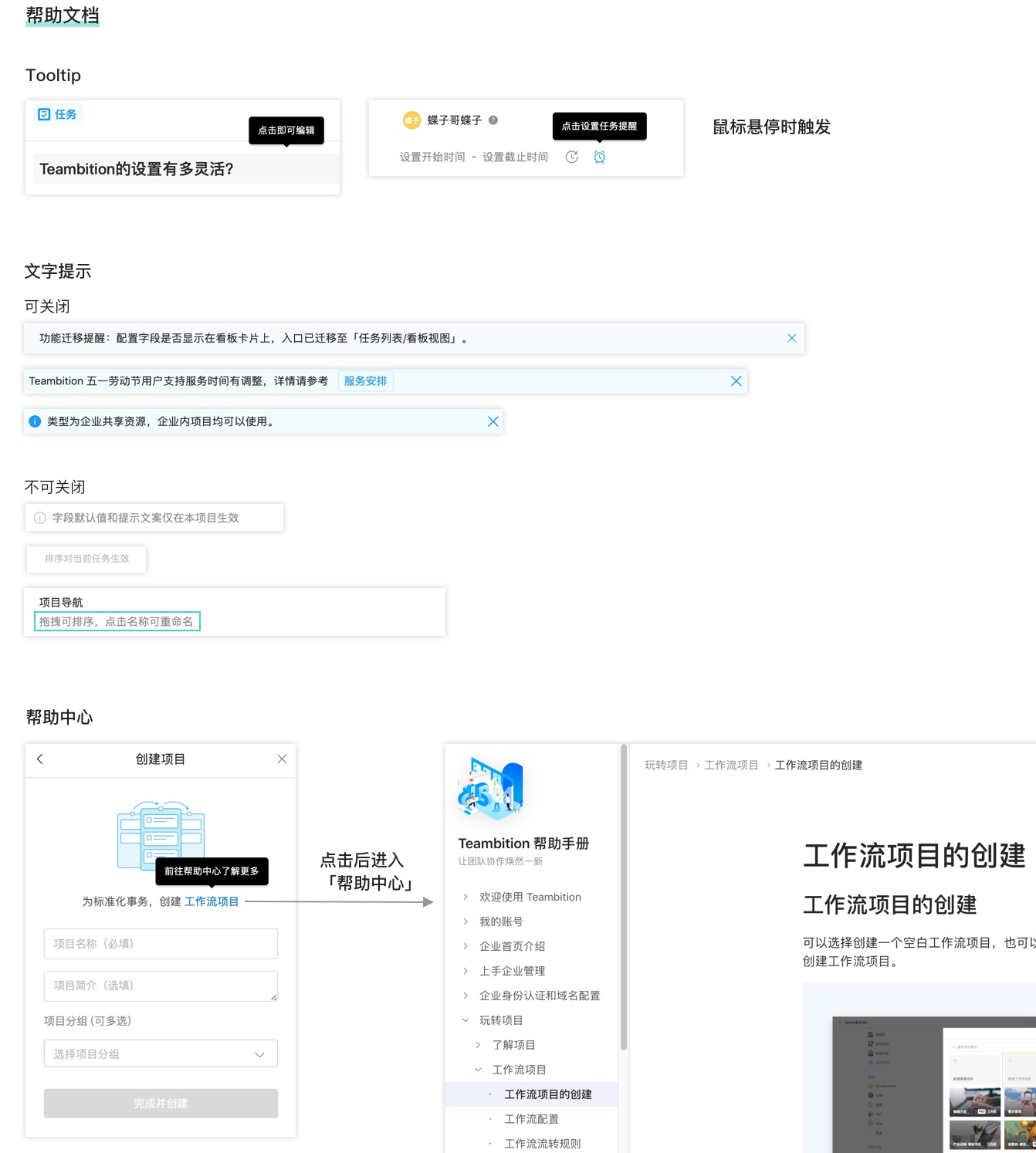Image resolution: width=1036 pixels, height=1153 pixels.
Task: Open 工作流配置 in the help tree
Action: pyautogui.click(x=532, y=1119)
